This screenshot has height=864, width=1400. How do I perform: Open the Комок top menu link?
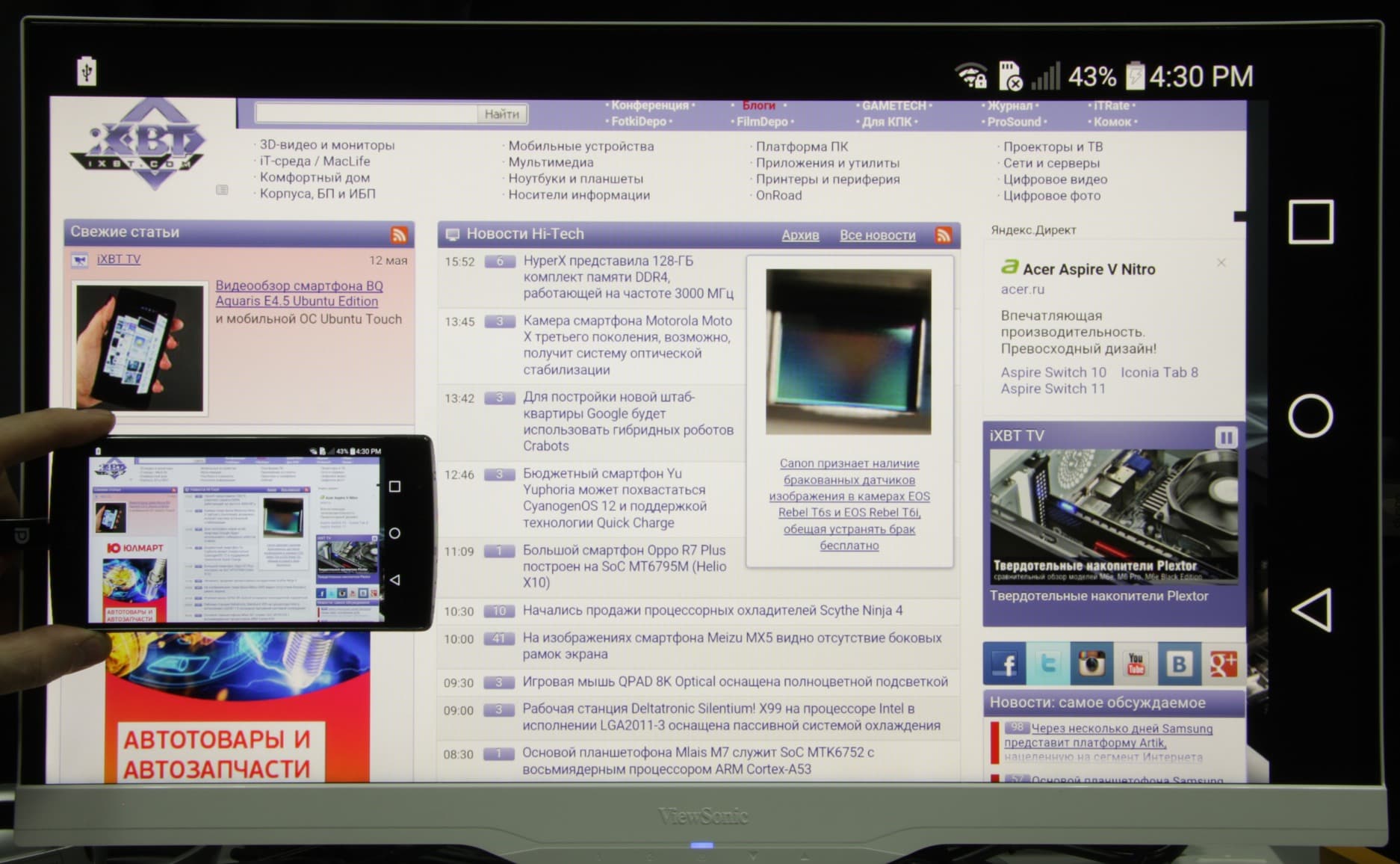pos(1112,121)
